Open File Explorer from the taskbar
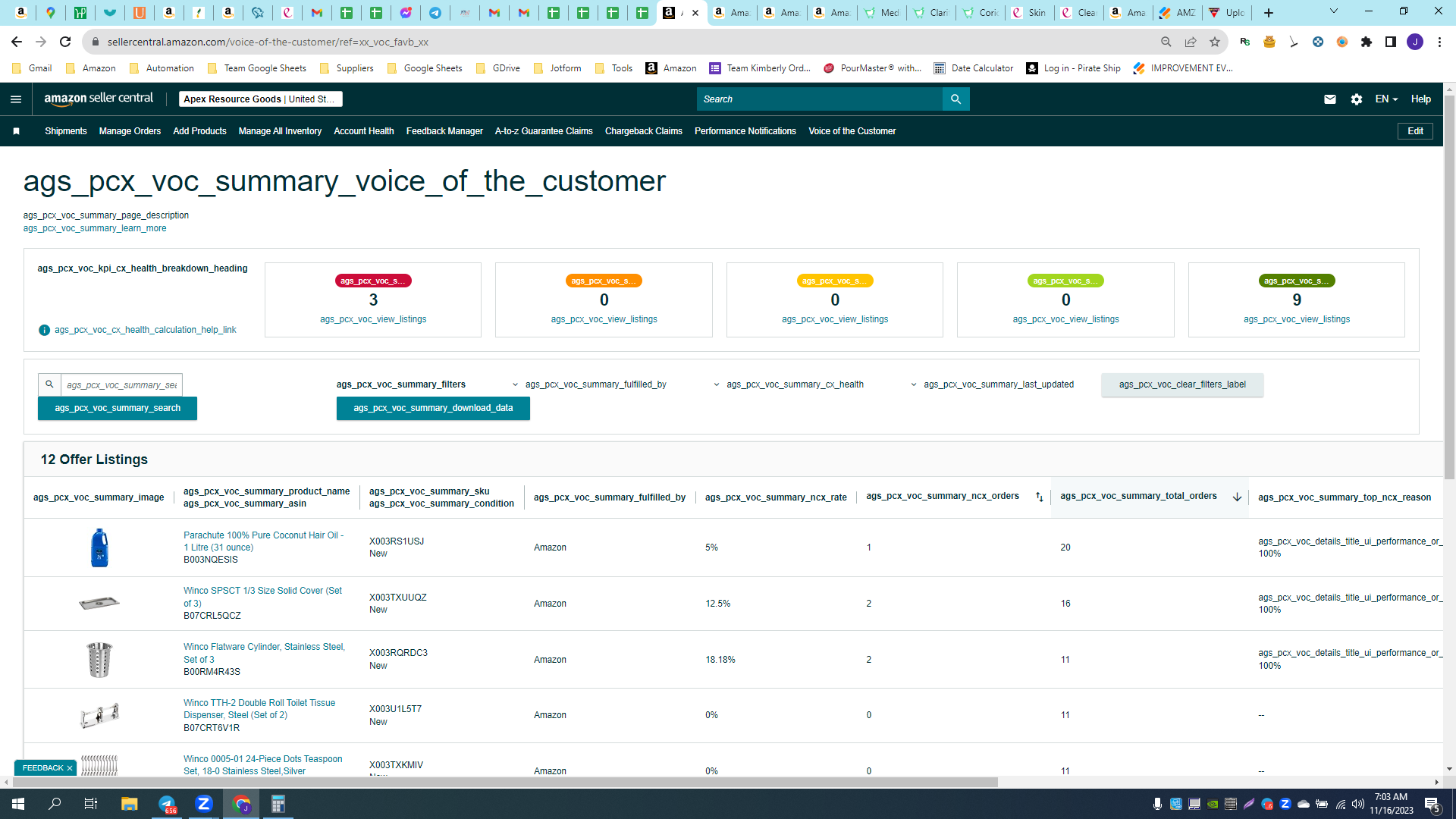Viewport: 1456px width, 819px height. pyautogui.click(x=129, y=804)
